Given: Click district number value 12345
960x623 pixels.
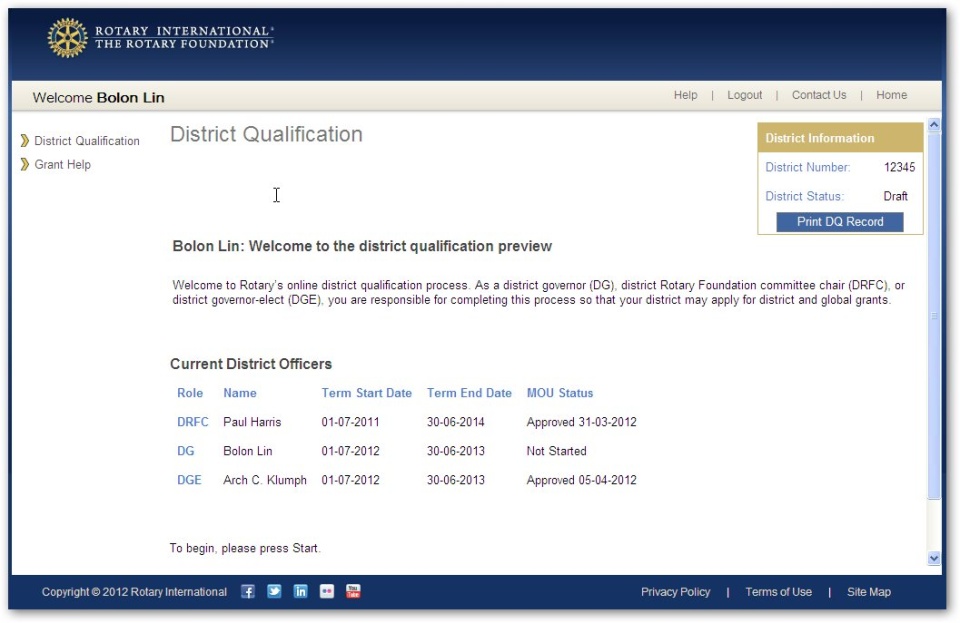Looking at the screenshot, I should [x=899, y=167].
